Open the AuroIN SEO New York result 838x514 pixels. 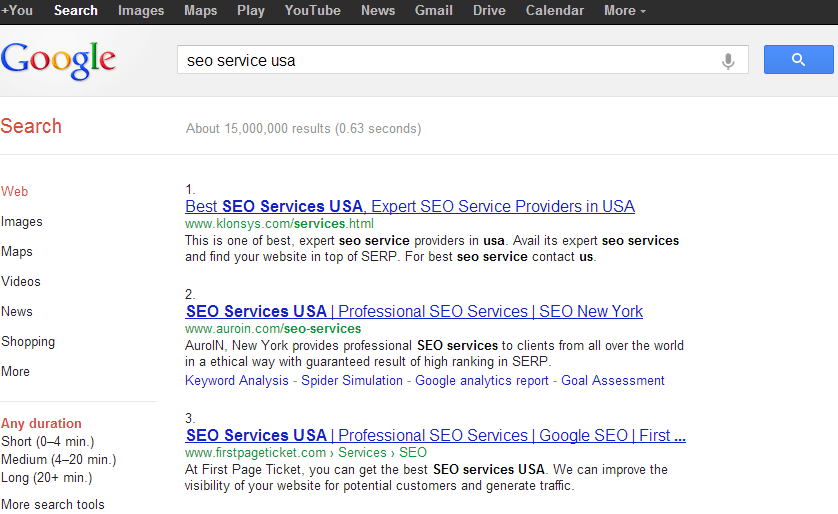point(414,311)
